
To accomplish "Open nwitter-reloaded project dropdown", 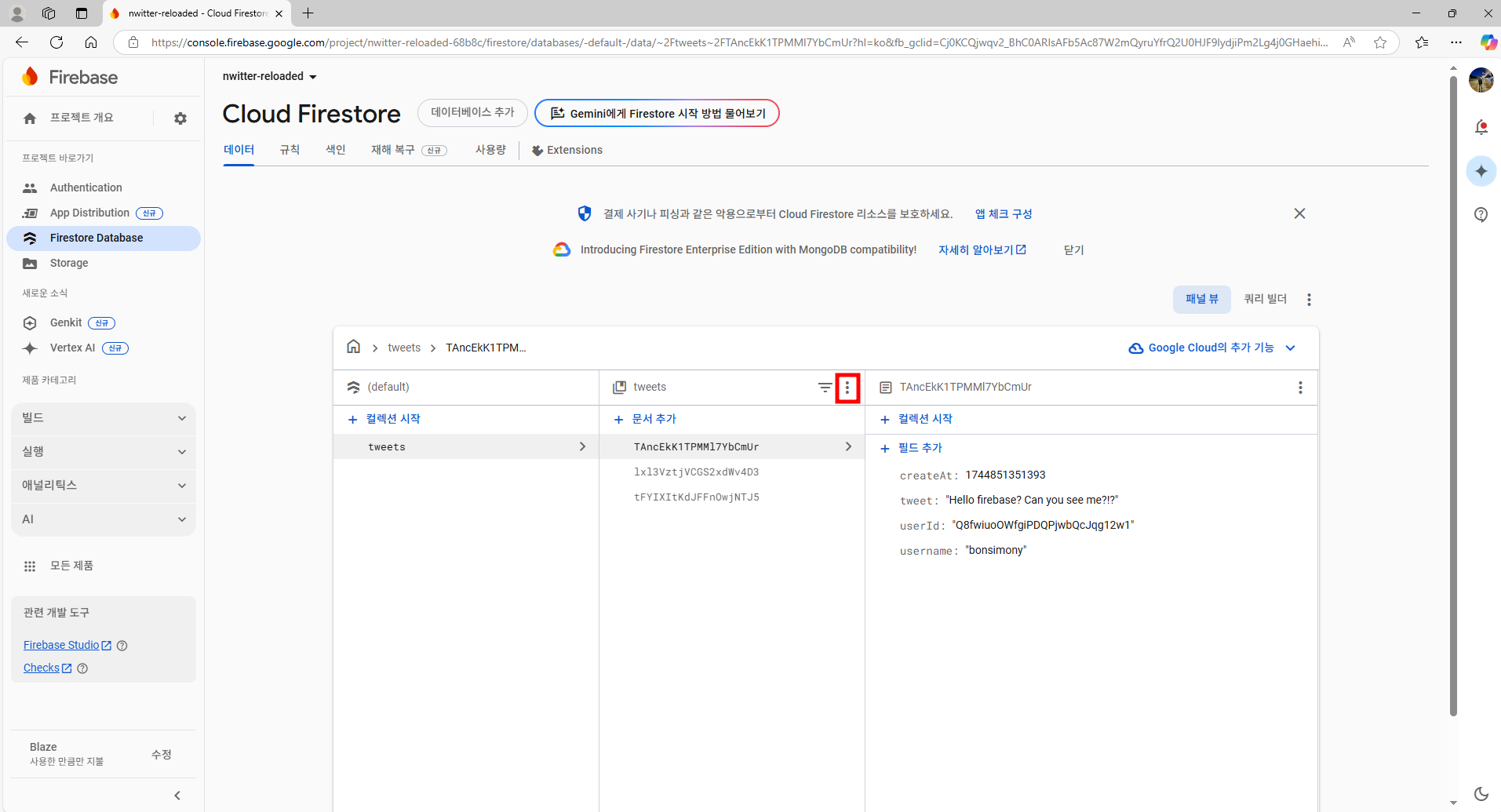I will point(270,76).
